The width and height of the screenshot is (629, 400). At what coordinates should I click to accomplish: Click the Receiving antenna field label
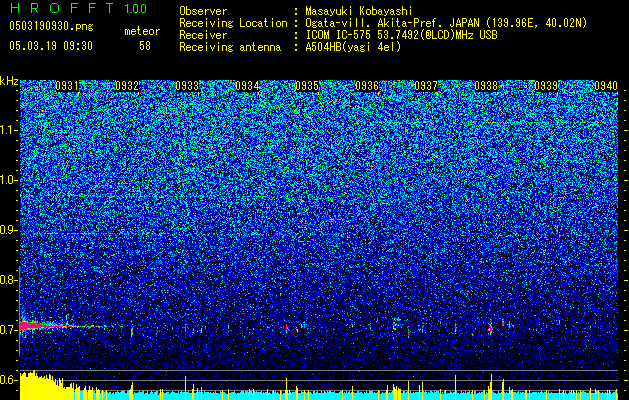tap(230, 47)
